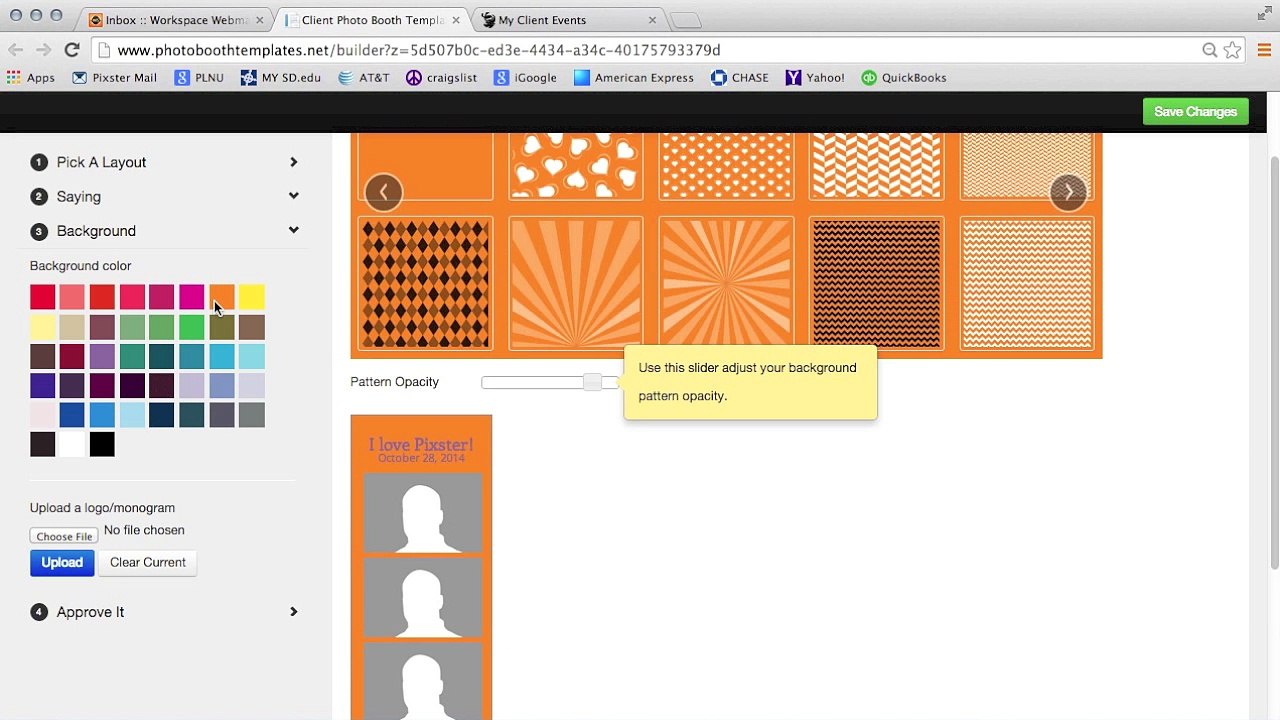The width and height of the screenshot is (1280, 720).
Task: Expand the Approve It chevron
Action: click(x=294, y=611)
